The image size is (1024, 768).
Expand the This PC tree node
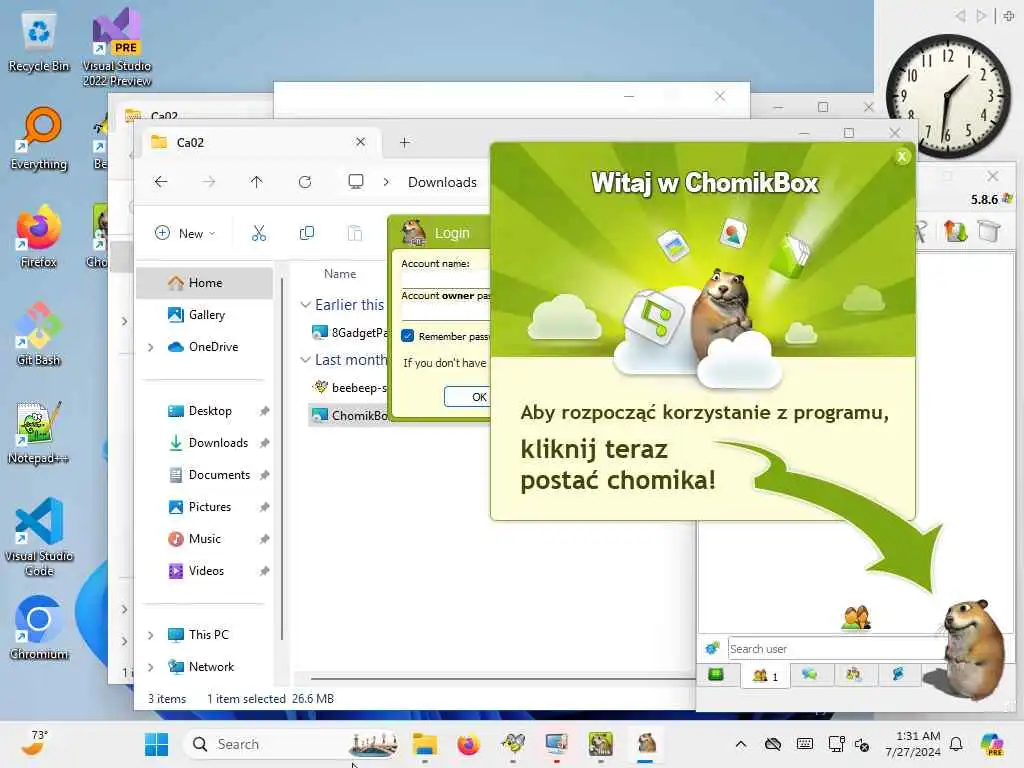point(151,635)
